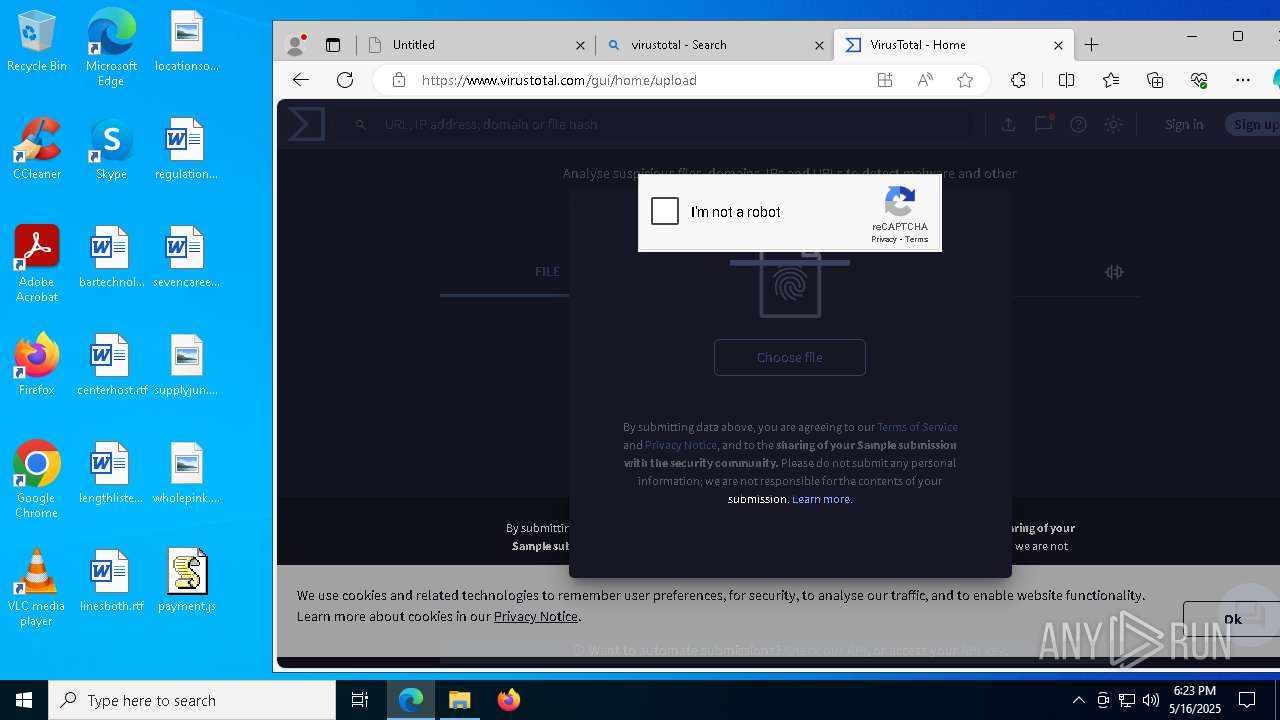Open Edge Settings and more menu
The height and width of the screenshot is (720, 1280).
[1243, 80]
